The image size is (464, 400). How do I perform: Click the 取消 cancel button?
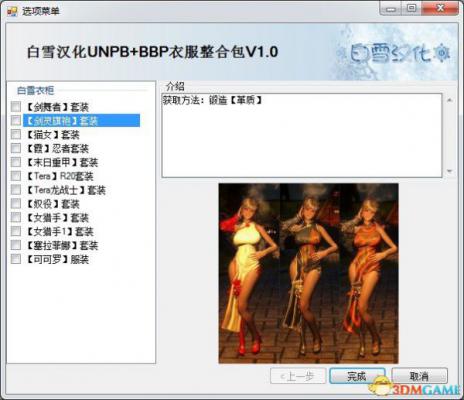coord(419,376)
